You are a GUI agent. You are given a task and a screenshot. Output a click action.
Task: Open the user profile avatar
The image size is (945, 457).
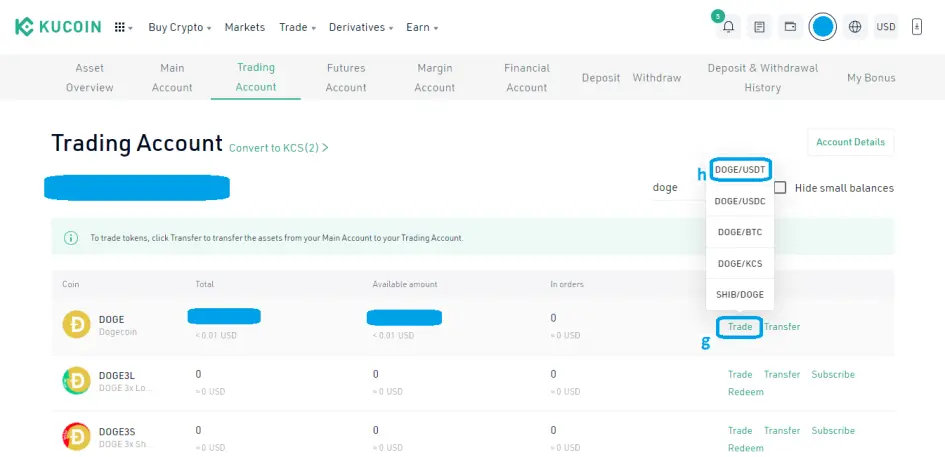tap(823, 27)
